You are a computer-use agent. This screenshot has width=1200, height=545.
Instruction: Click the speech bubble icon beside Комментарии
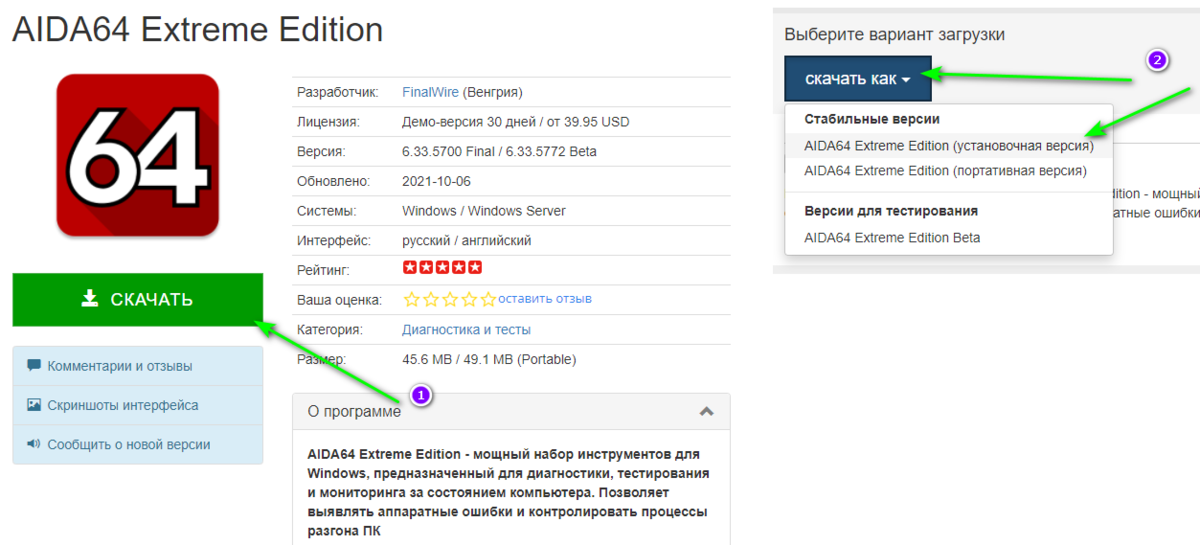coord(34,366)
